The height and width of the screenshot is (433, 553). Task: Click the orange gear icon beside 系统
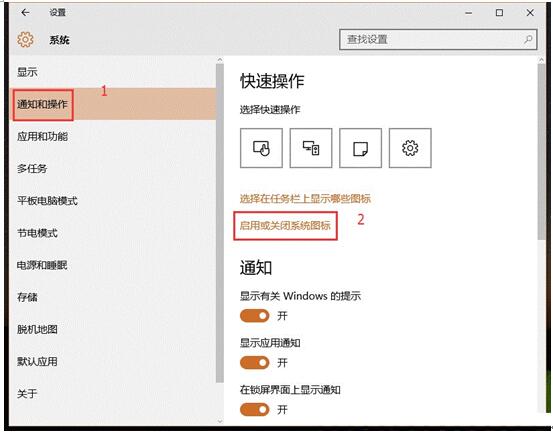[25, 39]
